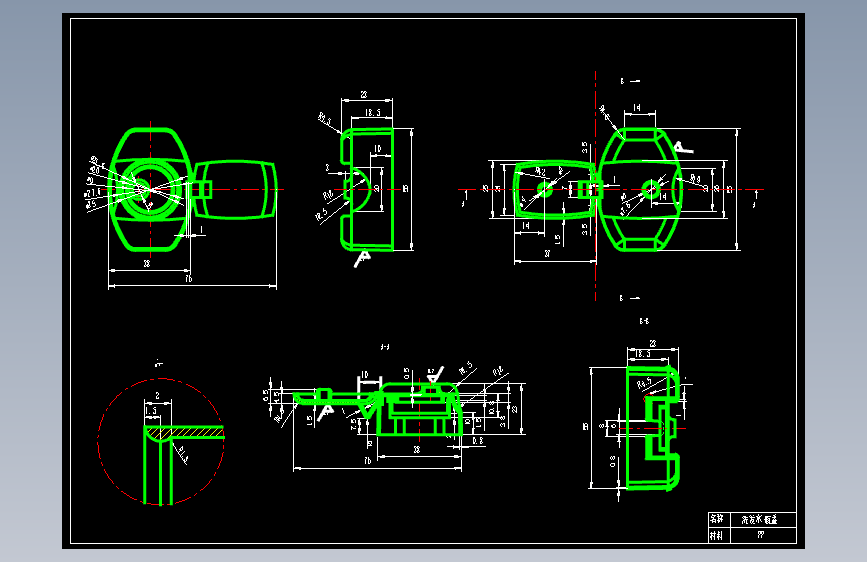Click the 10 dimension inside the top-middle side view

coord(378,149)
